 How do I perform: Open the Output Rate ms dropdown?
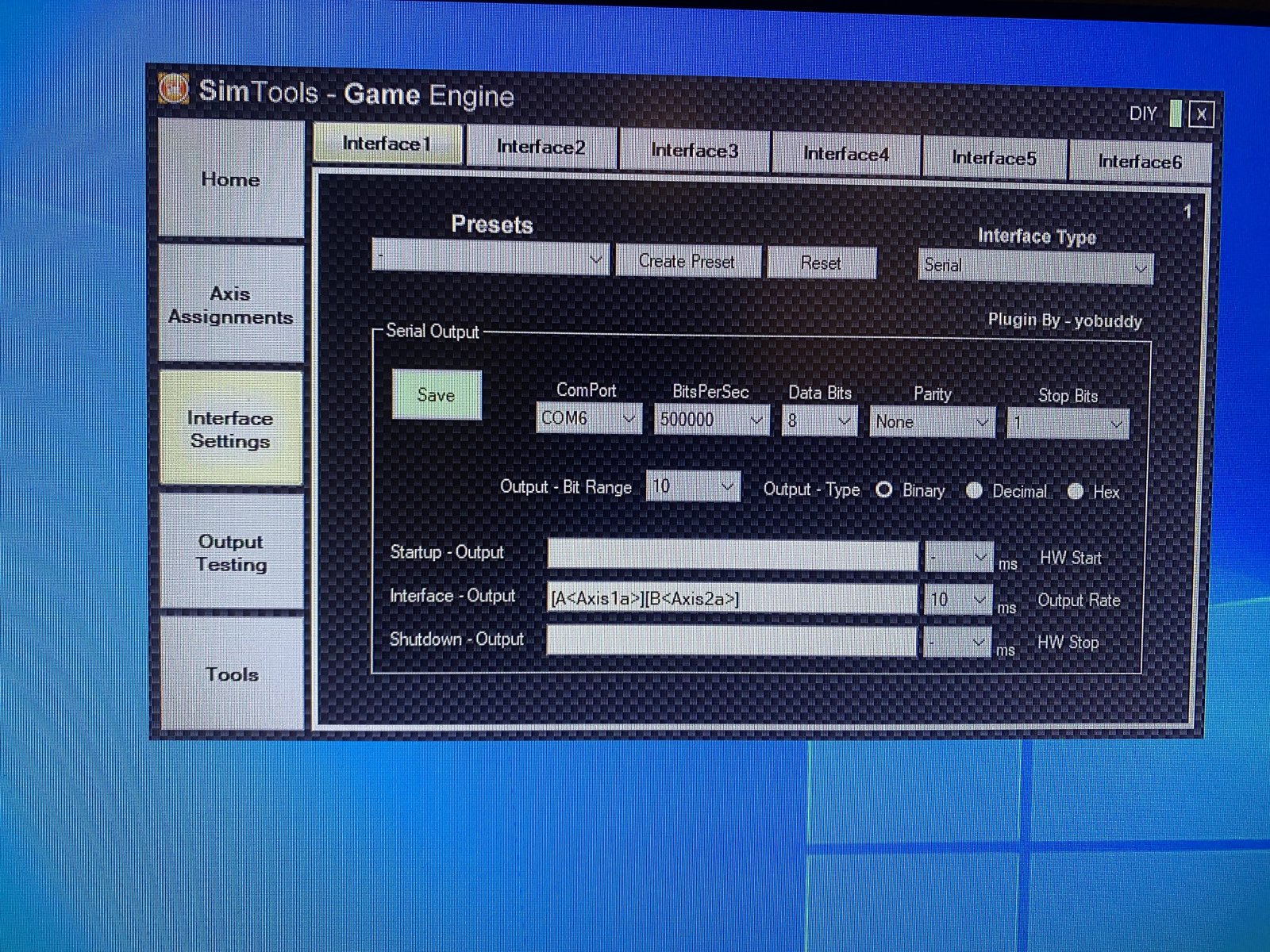958,600
